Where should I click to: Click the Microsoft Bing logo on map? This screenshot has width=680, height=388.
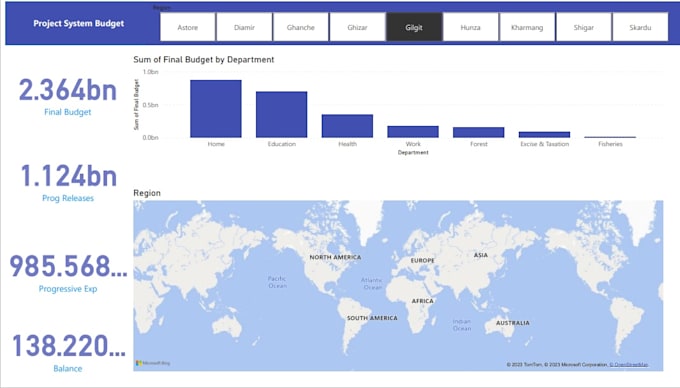pyautogui.click(x=153, y=363)
